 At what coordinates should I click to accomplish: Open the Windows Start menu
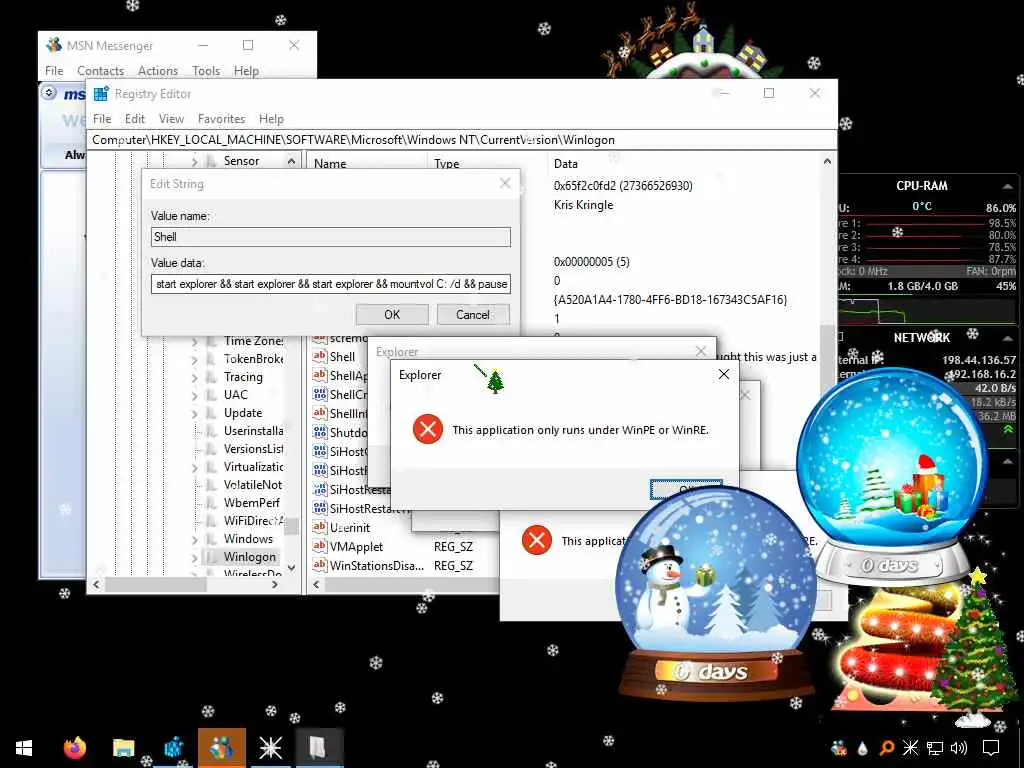click(24, 748)
